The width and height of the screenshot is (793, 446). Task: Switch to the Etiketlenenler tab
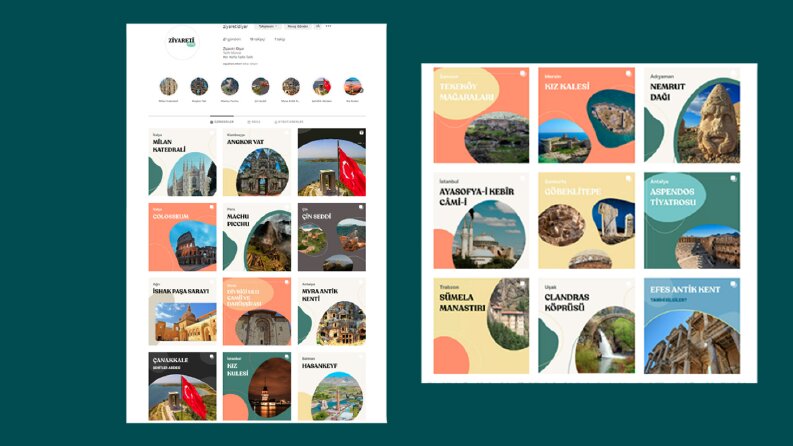point(289,122)
